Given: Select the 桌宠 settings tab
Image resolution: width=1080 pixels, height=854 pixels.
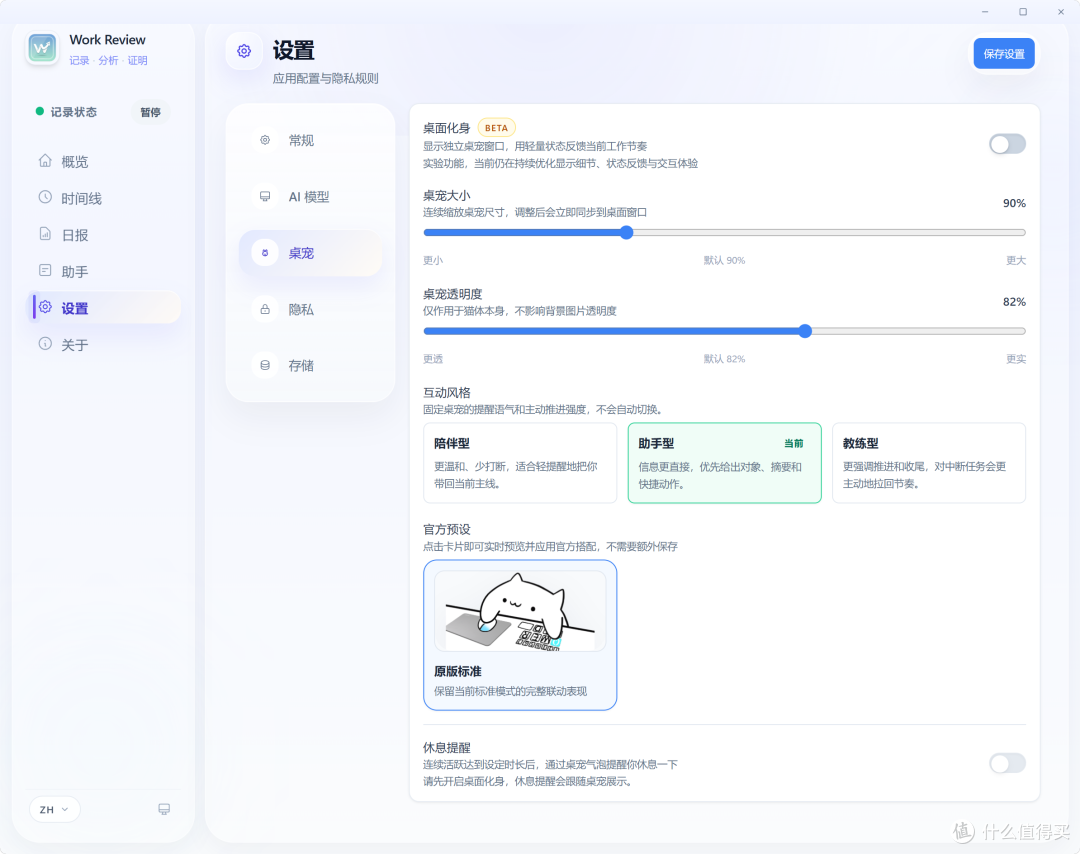Looking at the screenshot, I should 310,253.
